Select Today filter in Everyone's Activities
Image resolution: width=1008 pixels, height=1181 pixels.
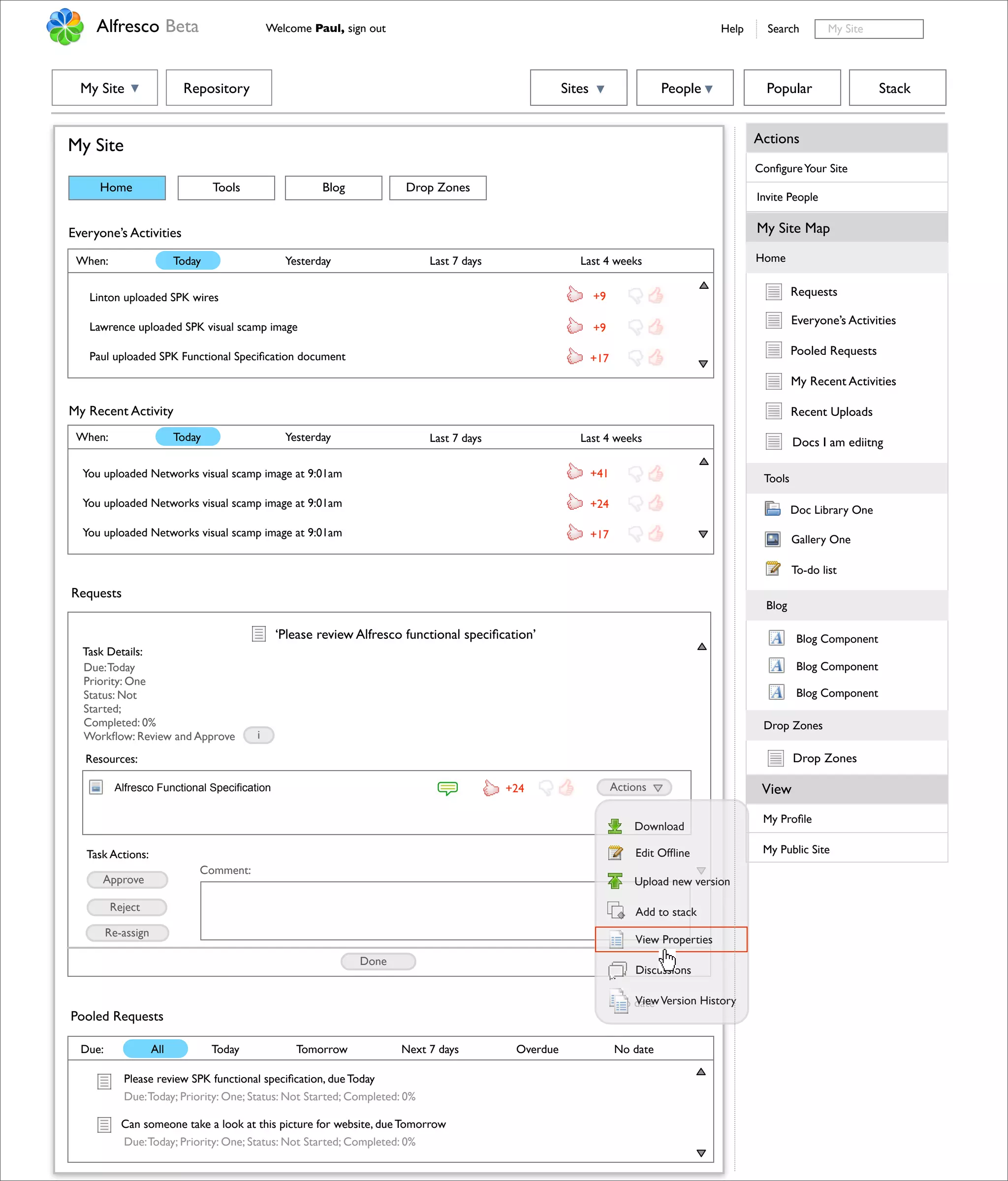(x=188, y=260)
